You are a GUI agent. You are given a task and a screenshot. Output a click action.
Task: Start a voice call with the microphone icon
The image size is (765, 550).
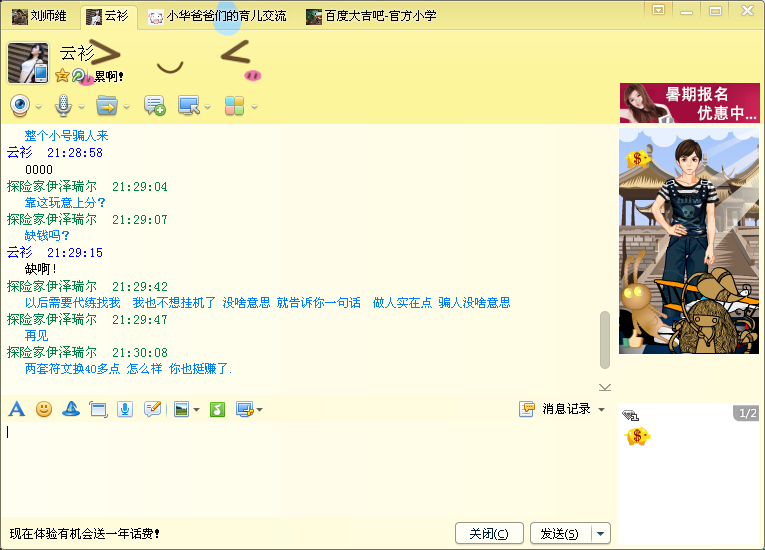(x=63, y=105)
